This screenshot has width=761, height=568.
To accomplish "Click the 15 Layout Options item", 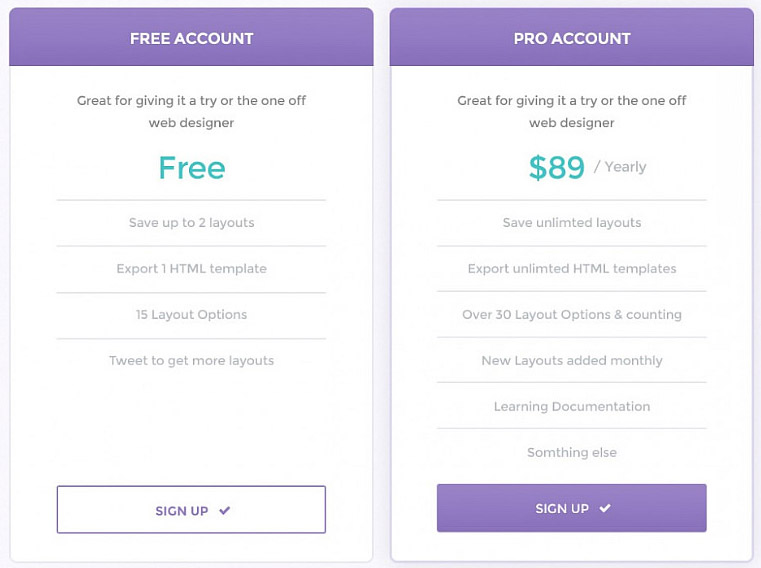I will click(x=191, y=315).
